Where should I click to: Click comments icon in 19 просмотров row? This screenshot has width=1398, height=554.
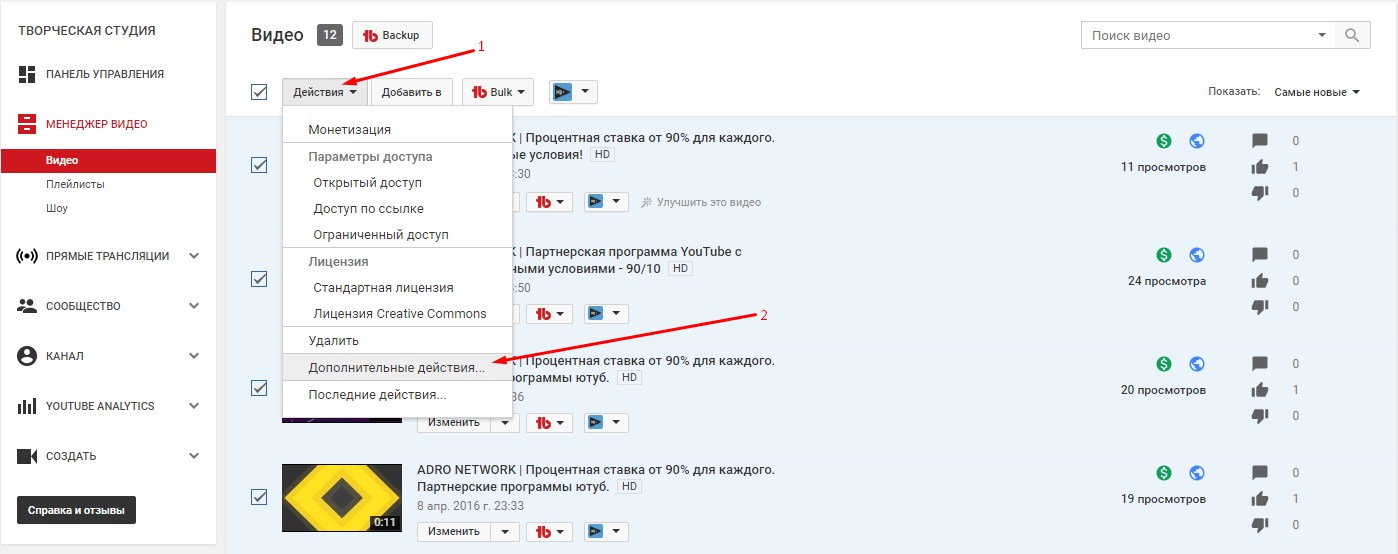point(1260,473)
